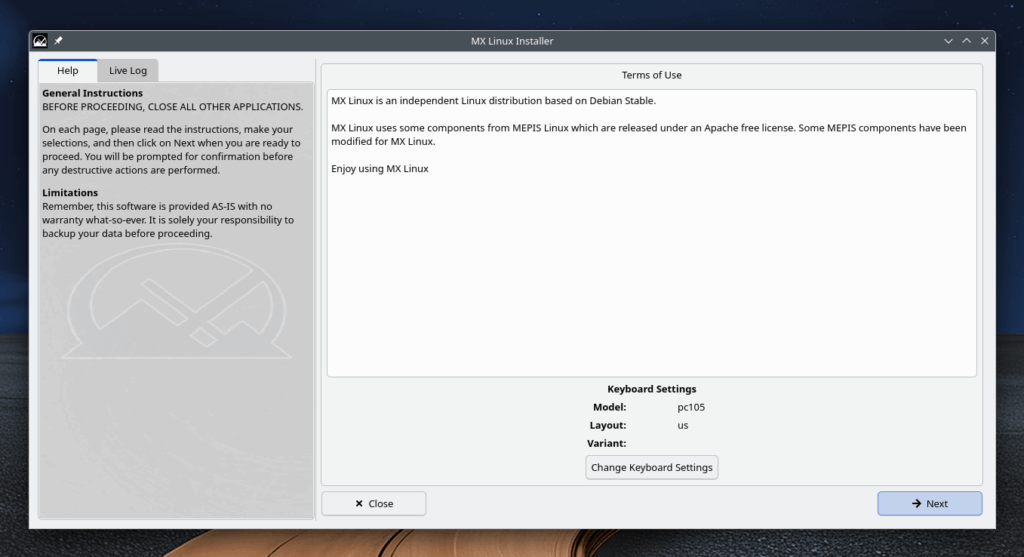Click the MX Linux Installer window title
This screenshot has width=1024, height=557.
tap(512, 41)
